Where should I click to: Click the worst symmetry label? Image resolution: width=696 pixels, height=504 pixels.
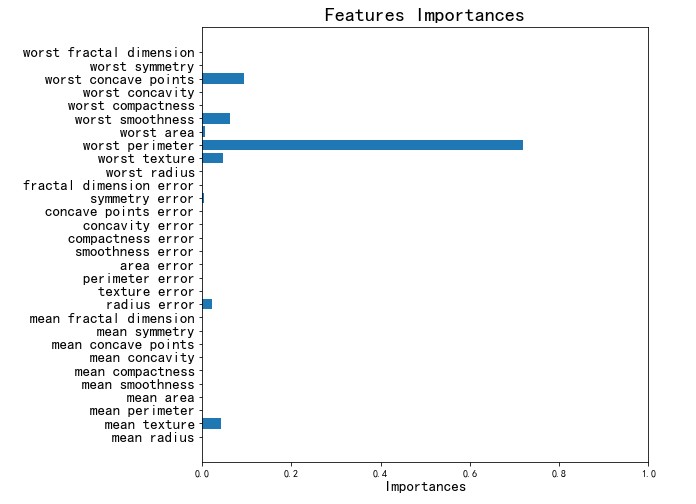pyautogui.click(x=142, y=66)
